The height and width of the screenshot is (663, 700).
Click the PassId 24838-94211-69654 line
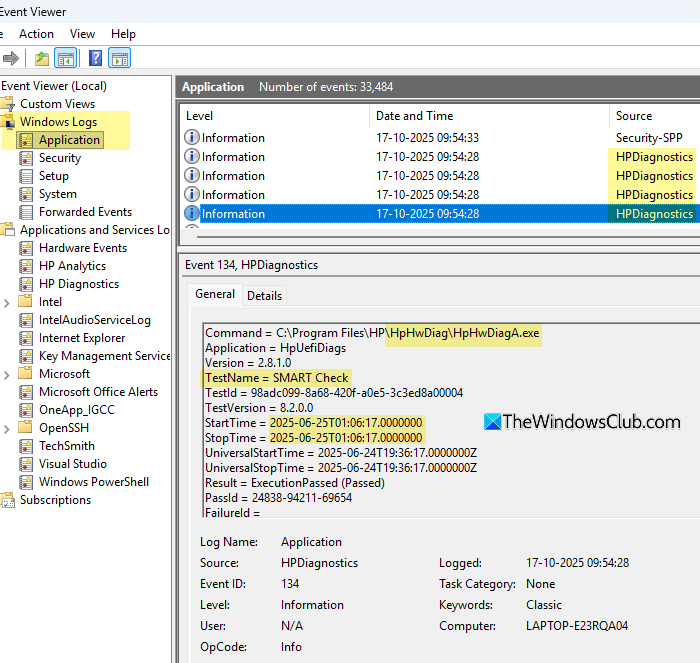click(278, 498)
